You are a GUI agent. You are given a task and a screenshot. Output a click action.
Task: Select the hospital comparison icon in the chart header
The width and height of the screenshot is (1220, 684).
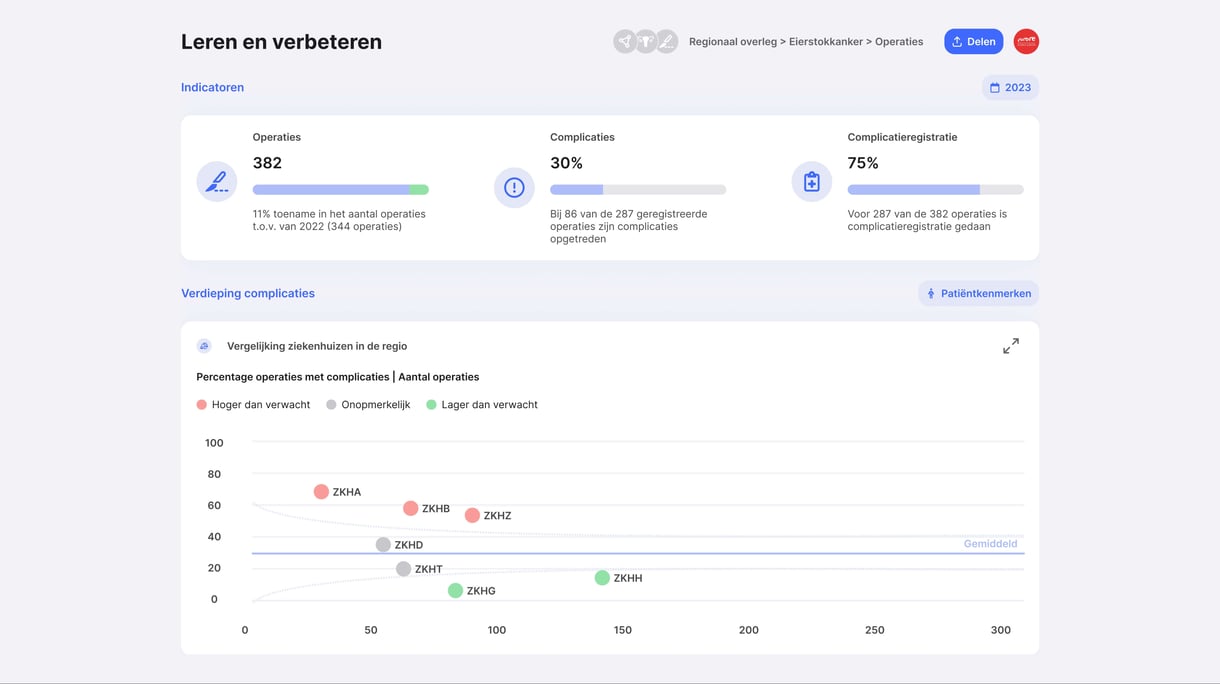(x=204, y=345)
